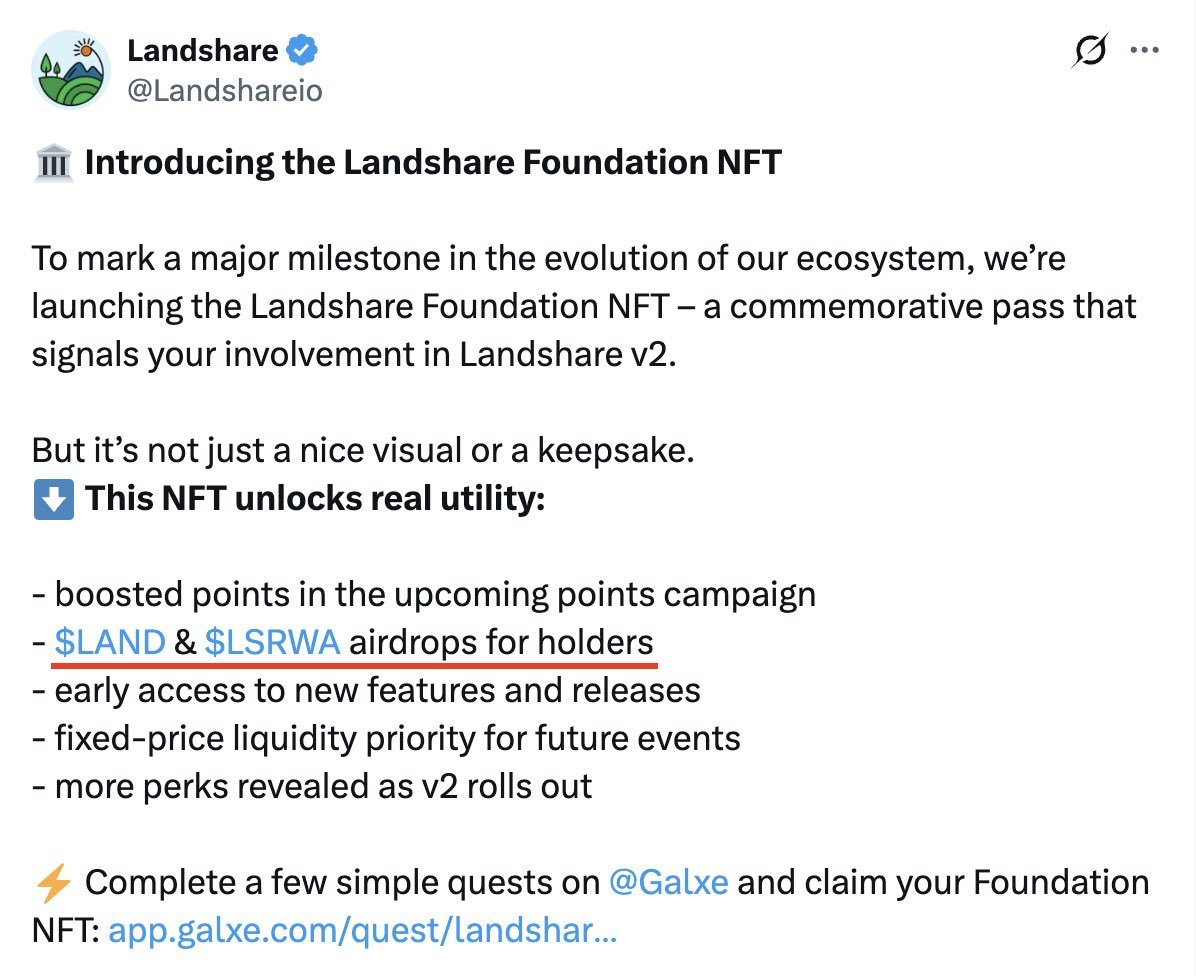Open the Landshare display name
This screenshot has width=1196, height=976.
(203, 49)
